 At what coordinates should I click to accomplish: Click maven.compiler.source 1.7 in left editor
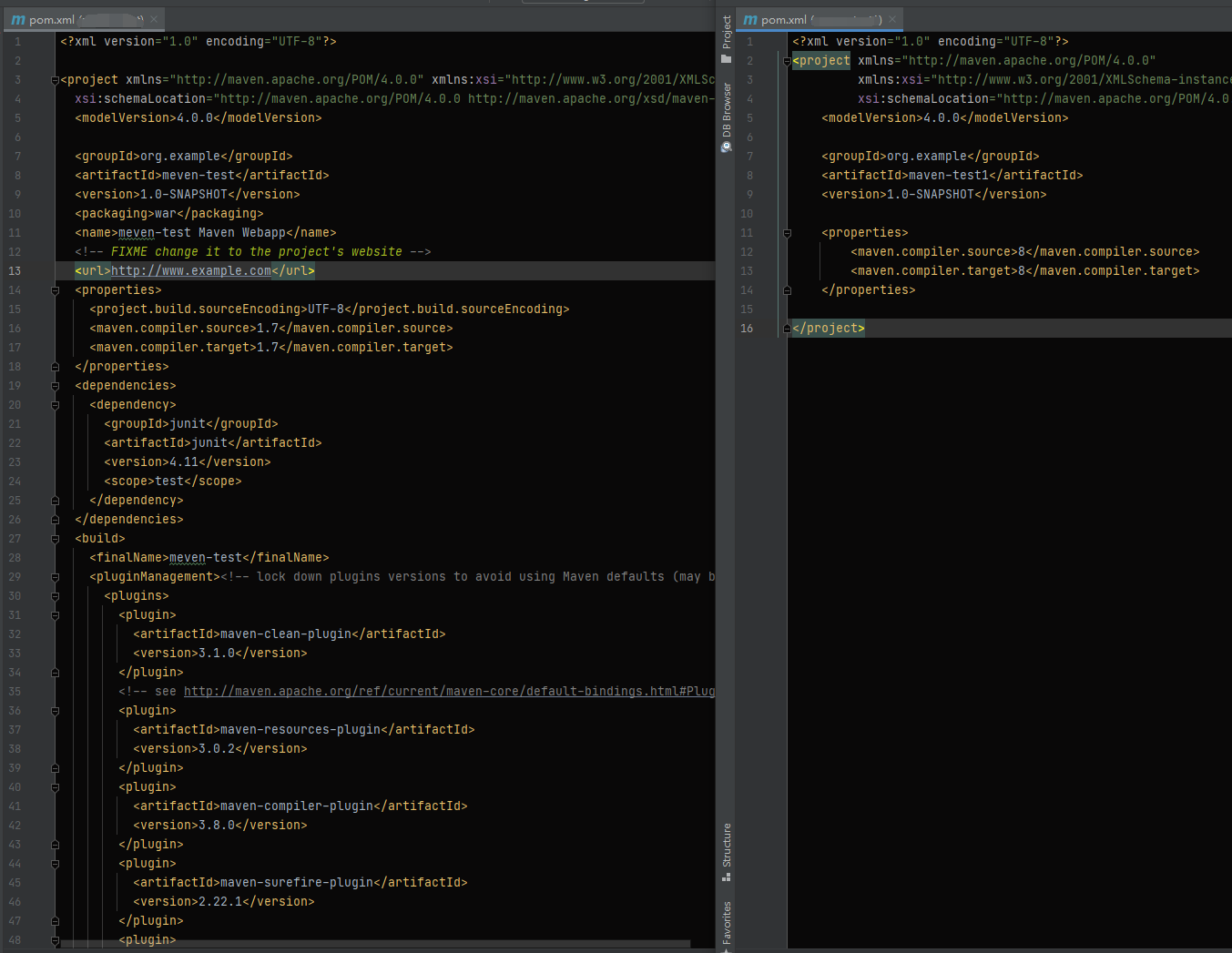(271, 329)
